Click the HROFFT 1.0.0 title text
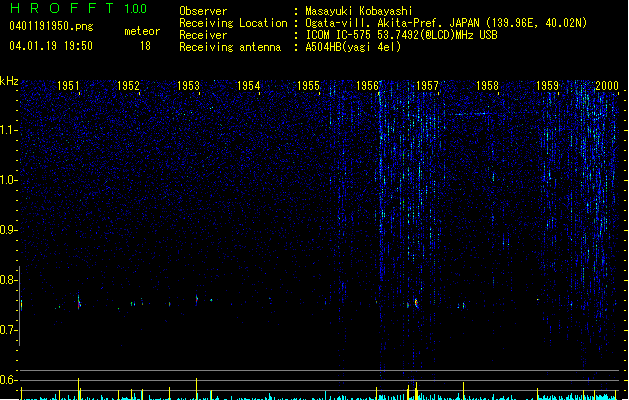 click(79, 8)
